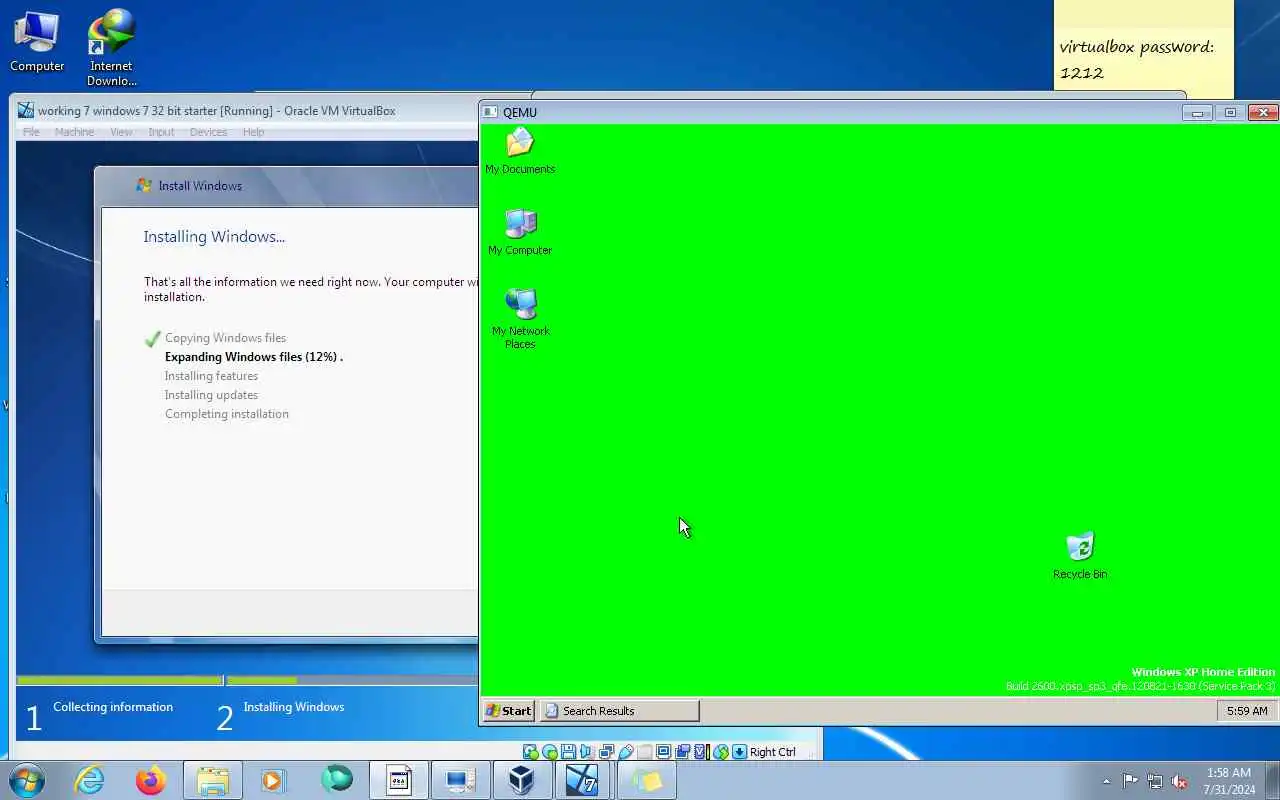
Task: Click Right Ctrl host key label
Action: [773, 752]
